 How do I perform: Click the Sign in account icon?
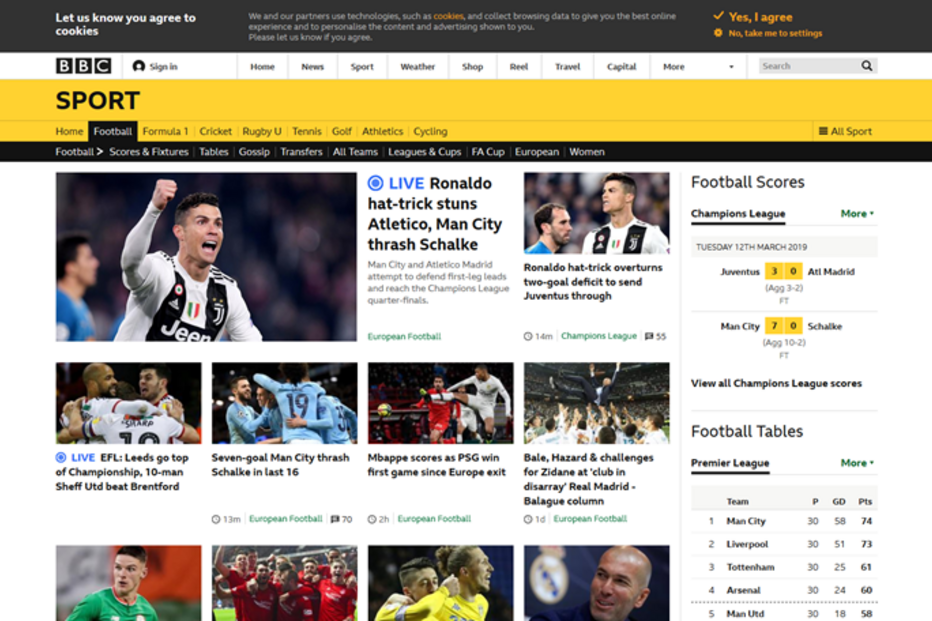coord(139,67)
